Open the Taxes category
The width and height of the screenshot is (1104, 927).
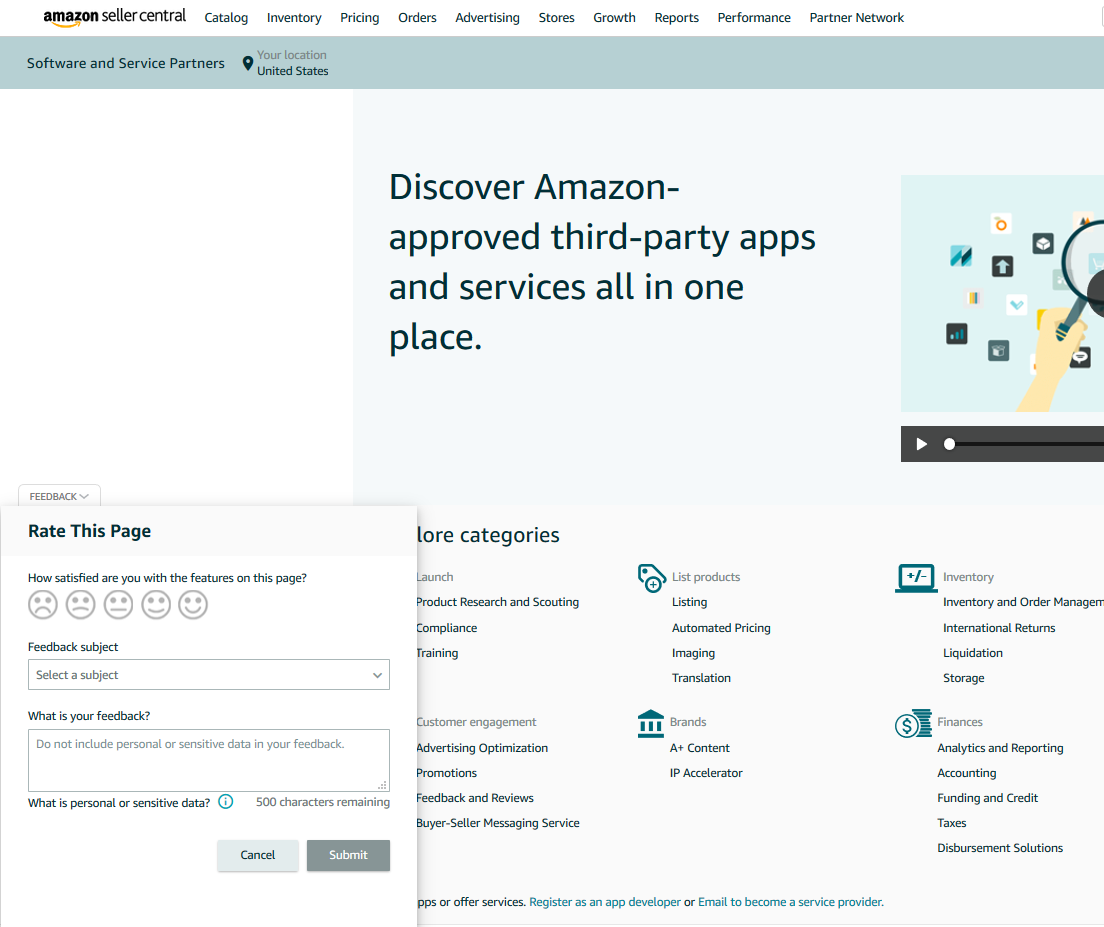pyautogui.click(x=952, y=823)
